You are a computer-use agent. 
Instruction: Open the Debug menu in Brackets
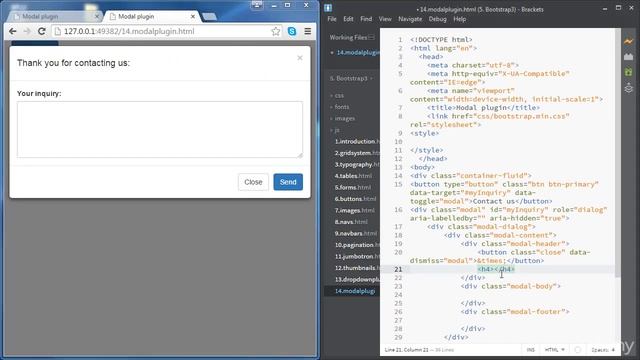click(438, 19)
